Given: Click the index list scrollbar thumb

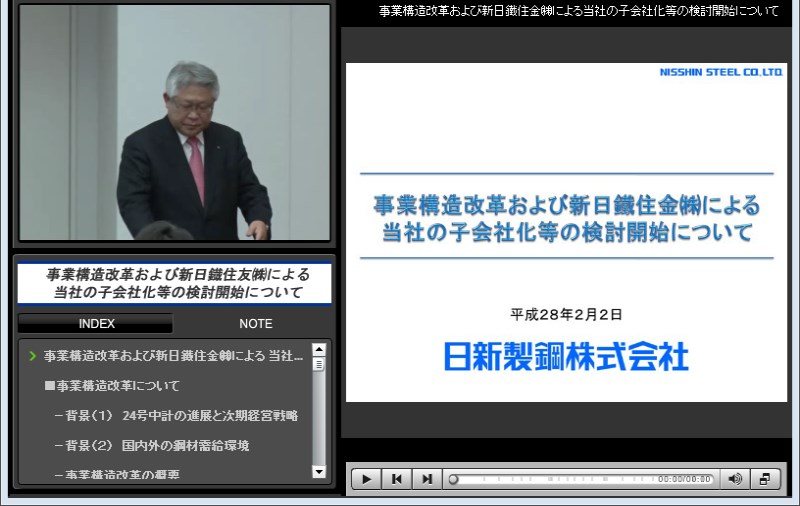Looking at the screenshot, I should (x=319, y=364).
